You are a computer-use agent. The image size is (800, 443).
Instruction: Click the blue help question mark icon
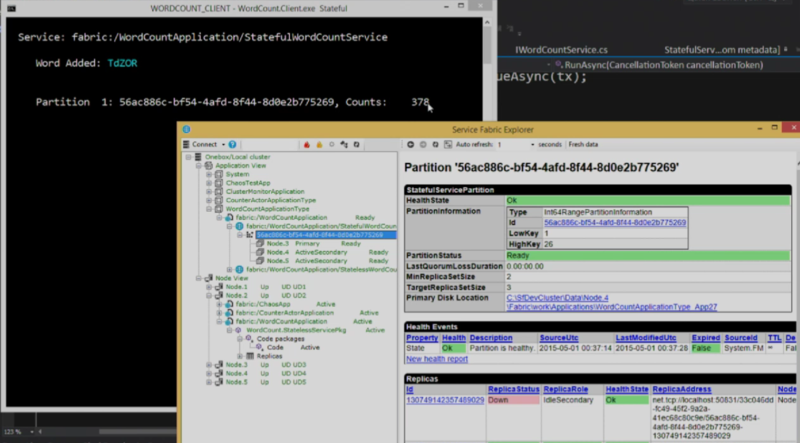pos(233,144)
